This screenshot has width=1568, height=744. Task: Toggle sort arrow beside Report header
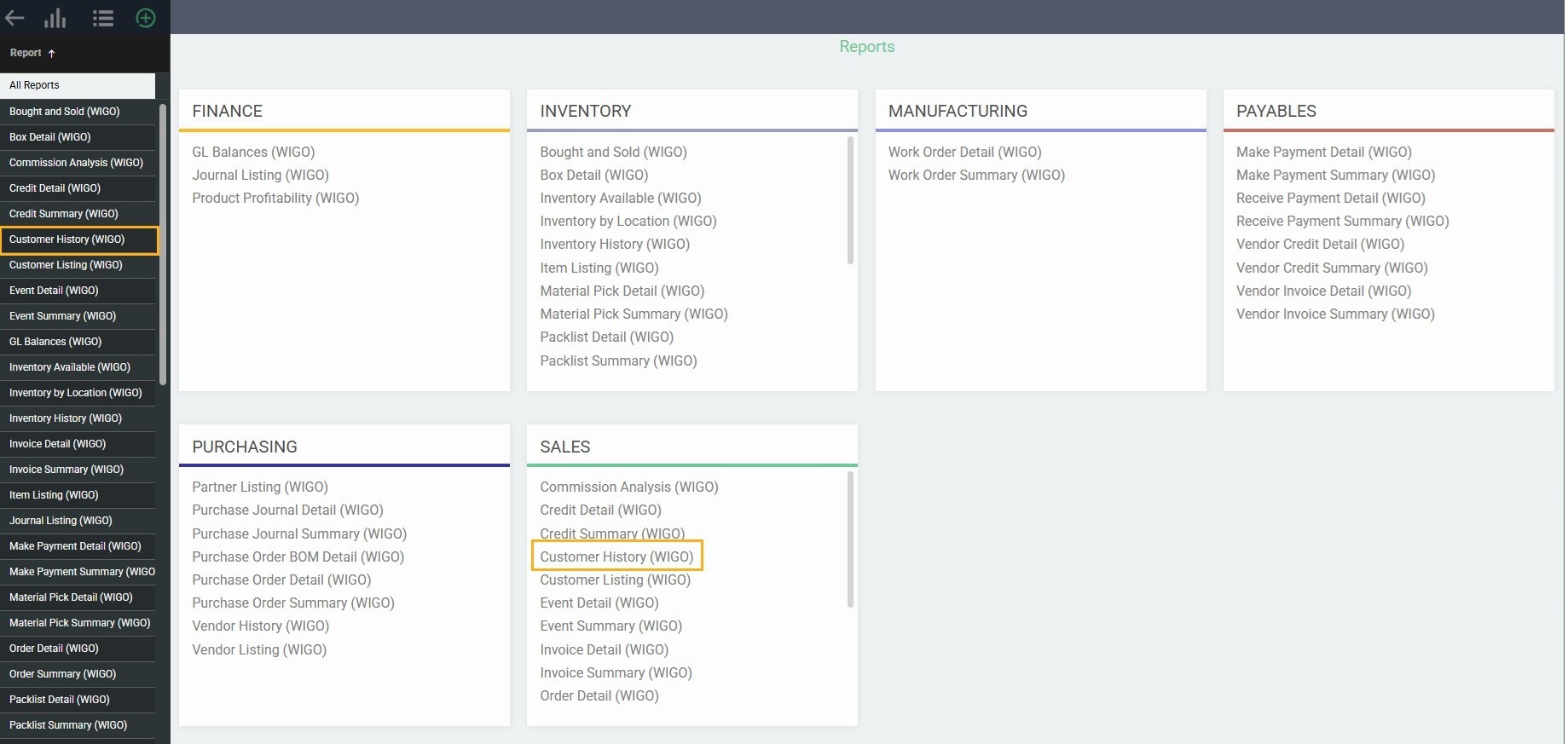pos(52,54)
